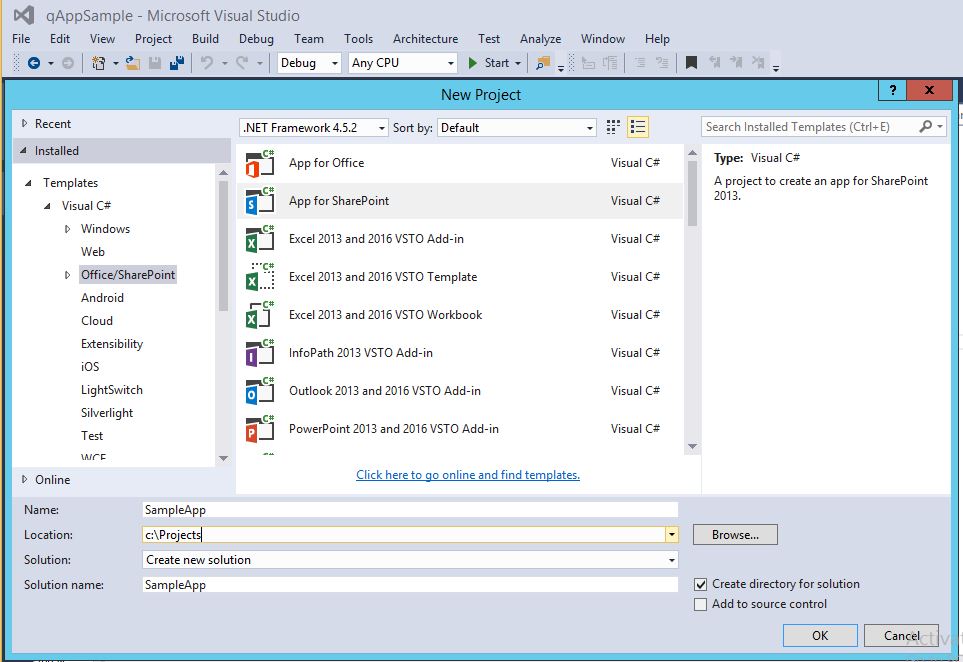
Task: Open the Debug menu
Action: click(x=256, y=39)
